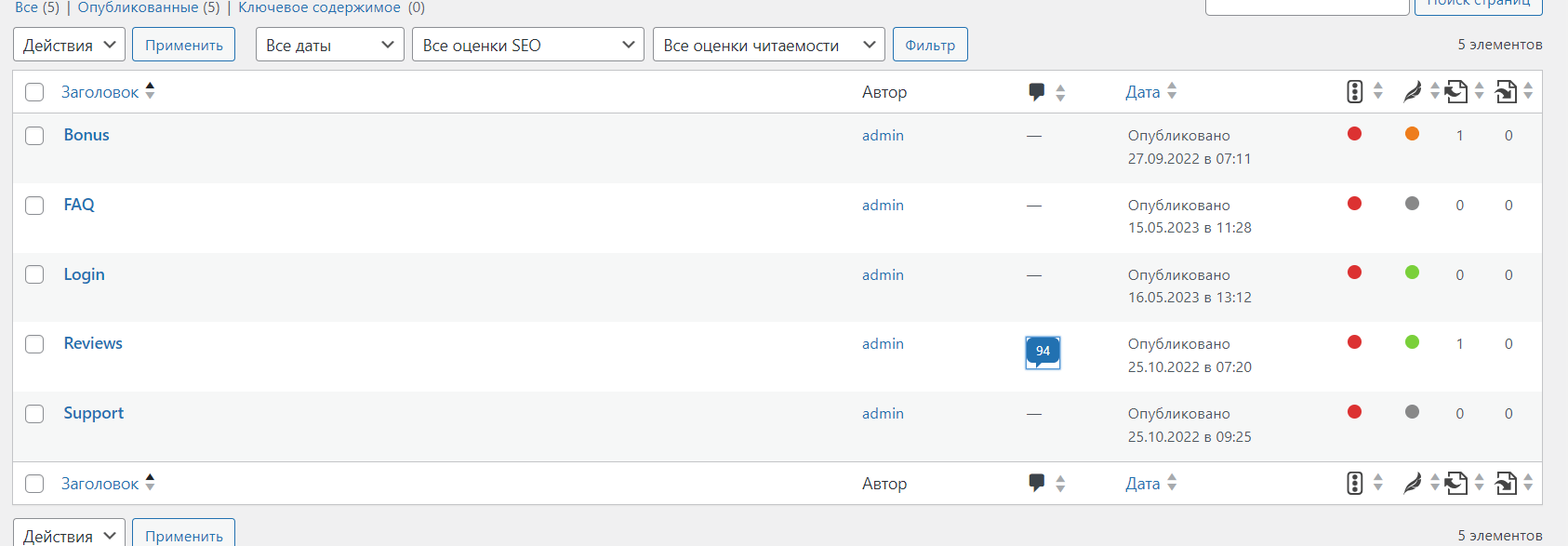
Task: Open the top Действия bulk actions dropdown
Action: 69,45
